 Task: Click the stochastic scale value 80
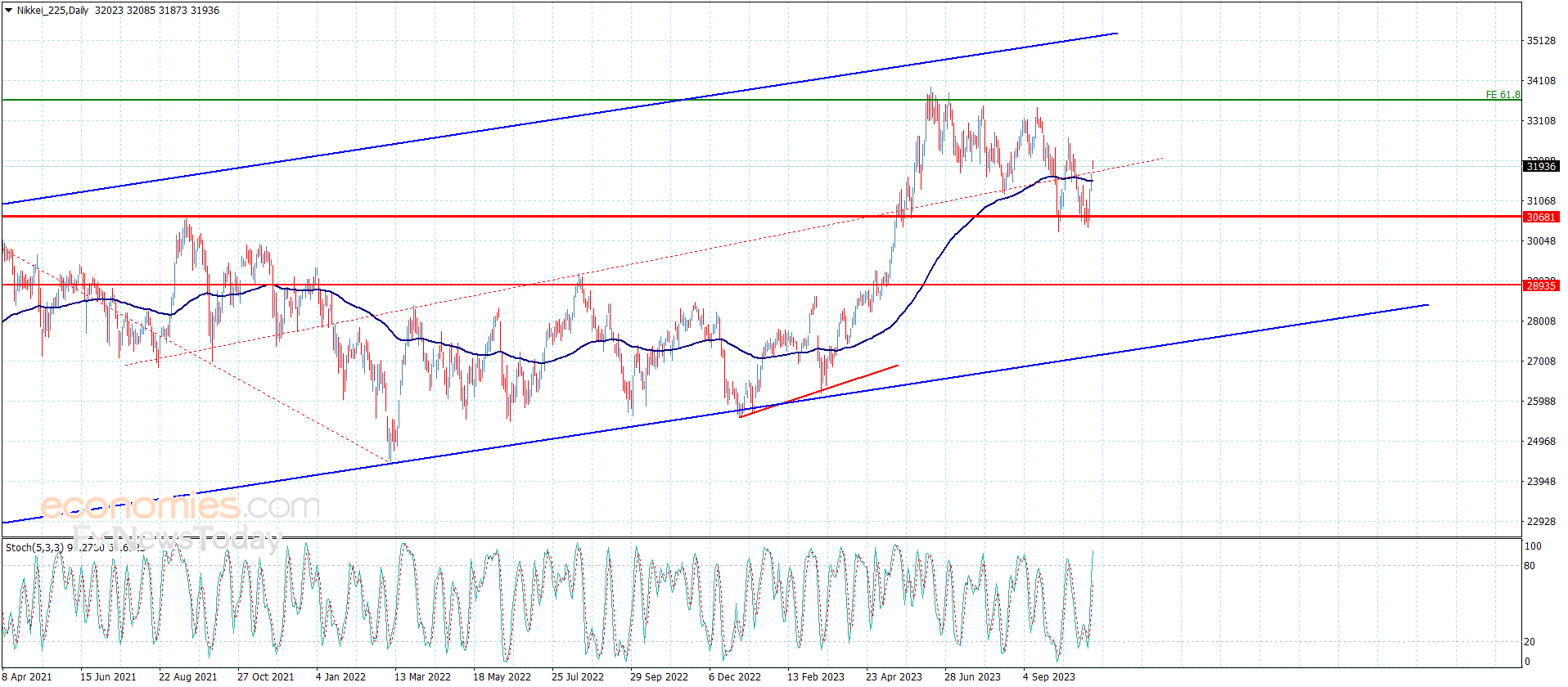(1530, 566)
